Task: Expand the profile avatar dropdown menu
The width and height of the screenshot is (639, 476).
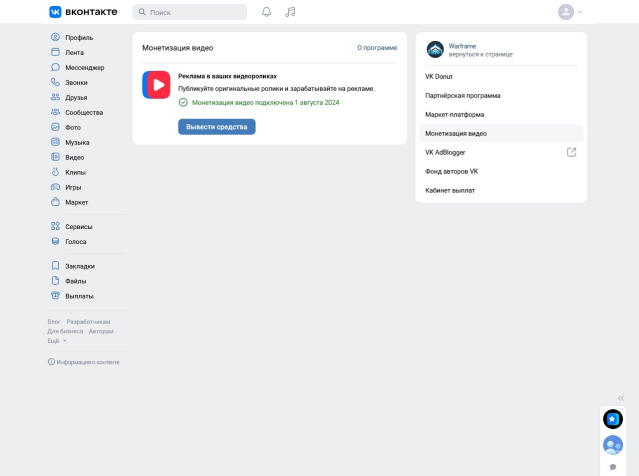Action: (571, 12)
